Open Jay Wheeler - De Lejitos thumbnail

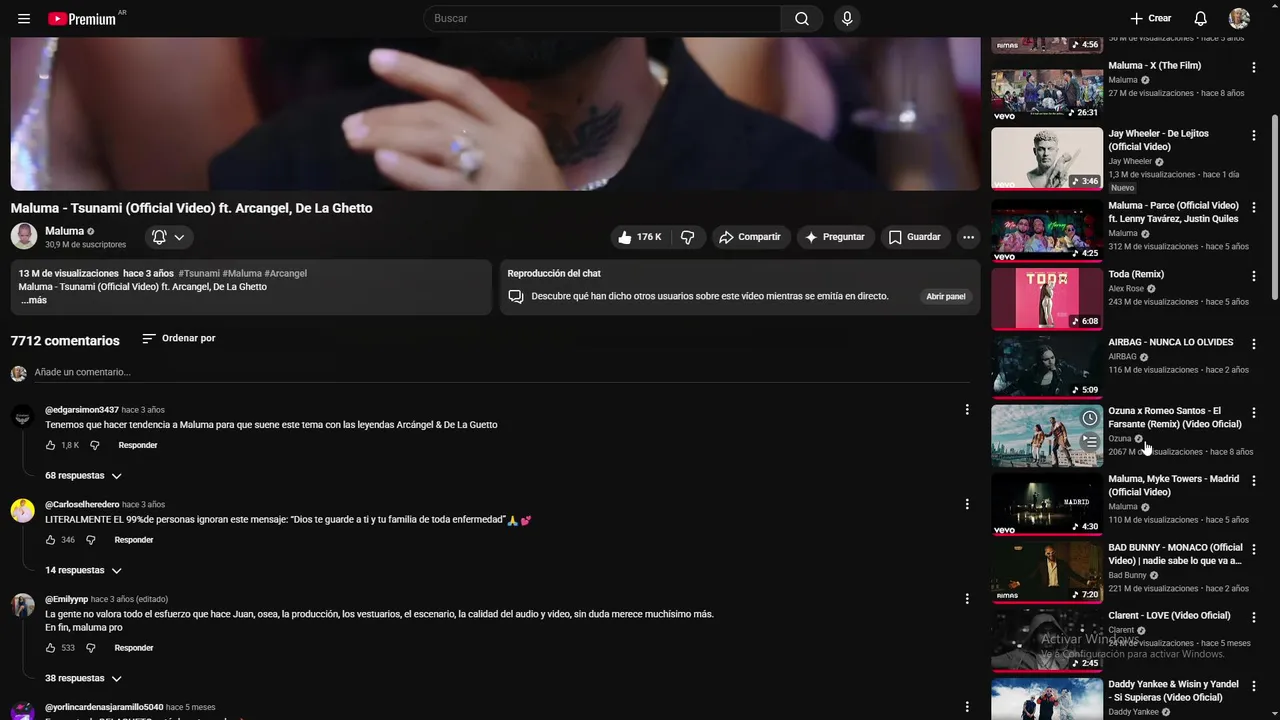(1047, 158)
